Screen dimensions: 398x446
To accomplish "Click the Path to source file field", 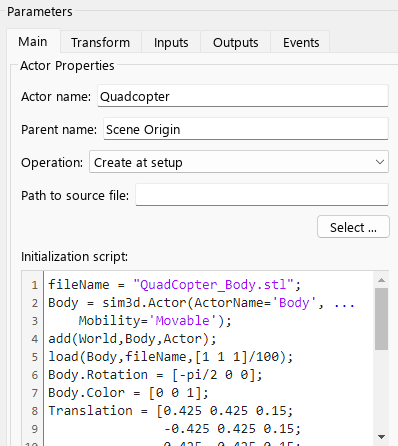I will point(262,195).
